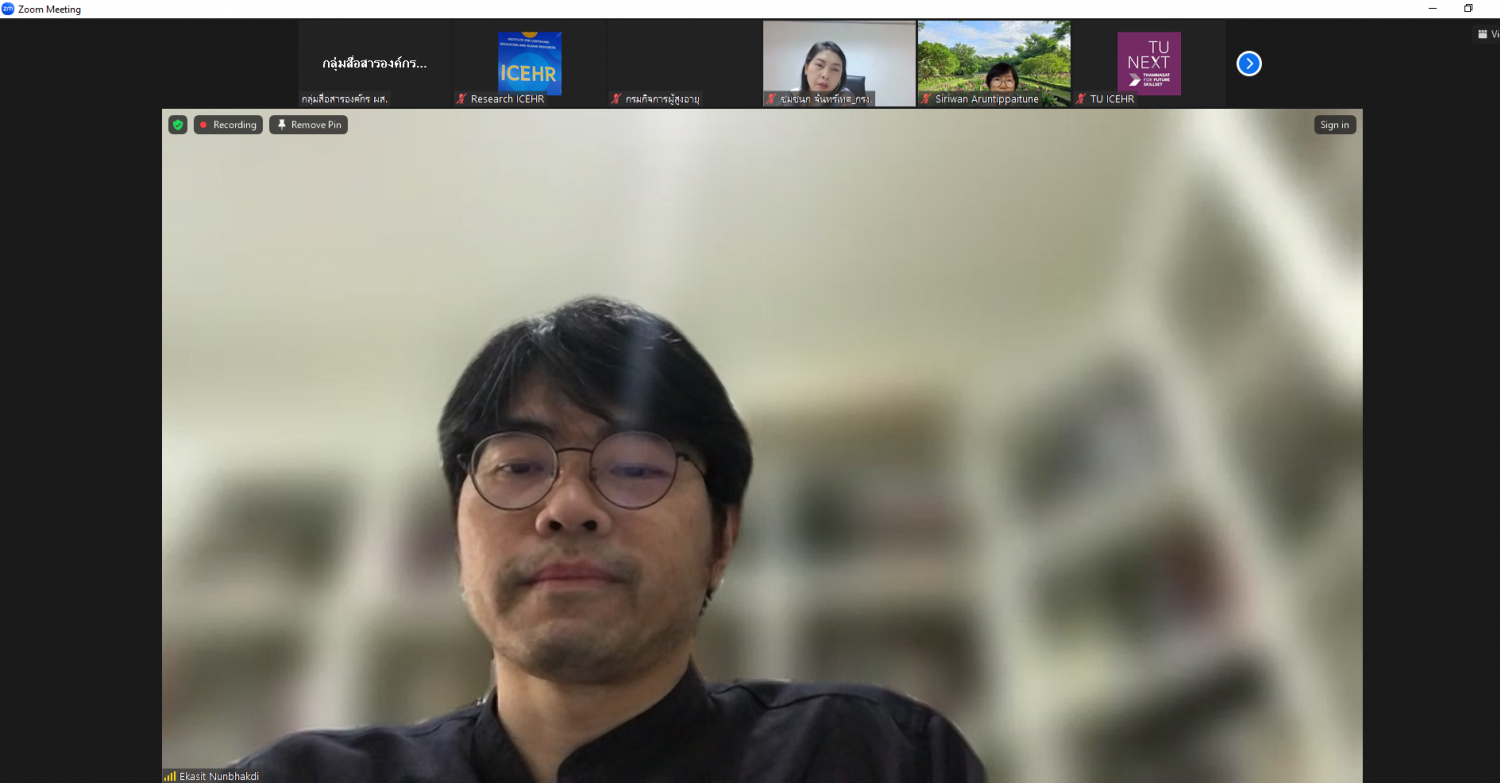Show next participants with blue arrow

coord(1249,64)
